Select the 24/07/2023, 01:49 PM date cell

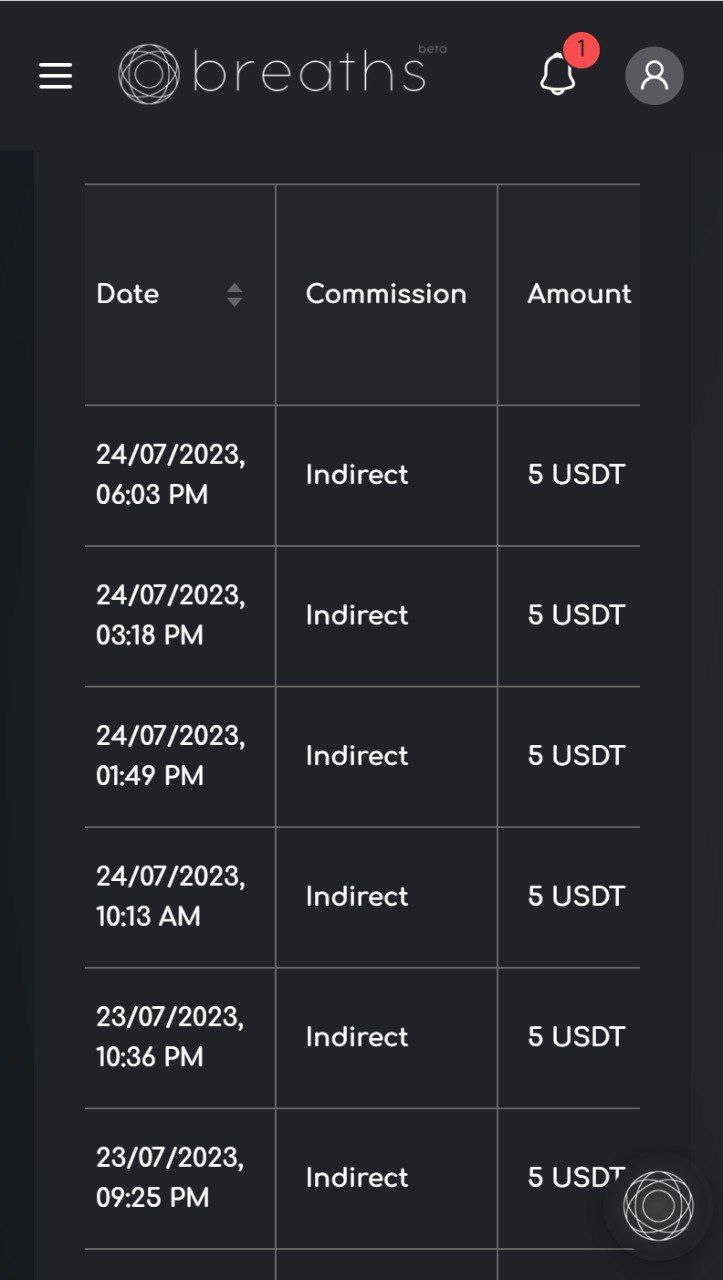[x=170, y=756]
